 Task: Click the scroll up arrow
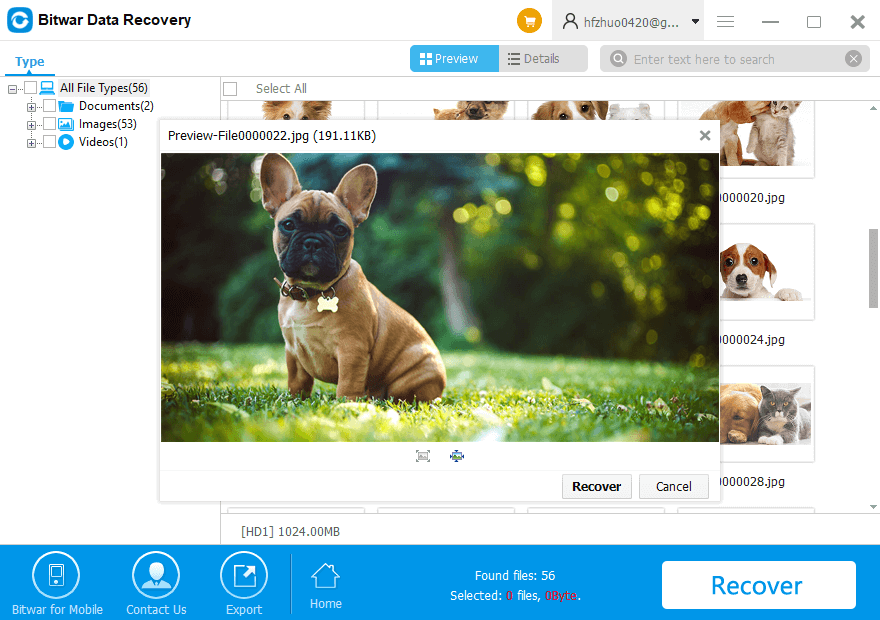(x=873, y=108)
